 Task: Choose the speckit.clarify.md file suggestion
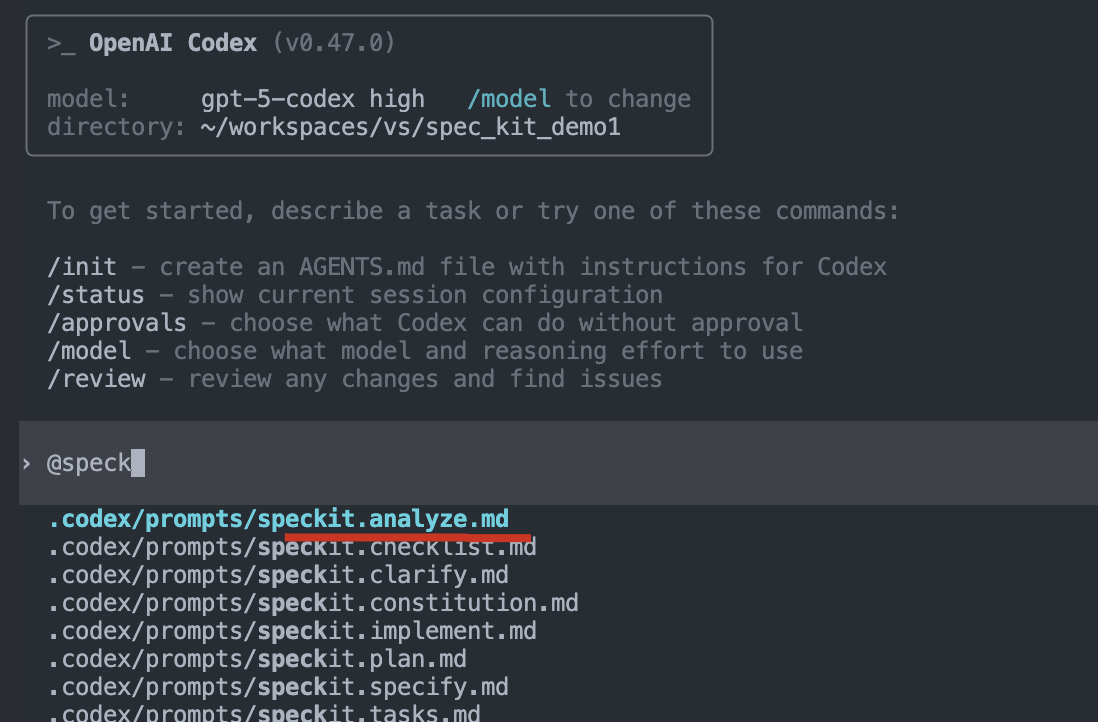click(278, 575)
